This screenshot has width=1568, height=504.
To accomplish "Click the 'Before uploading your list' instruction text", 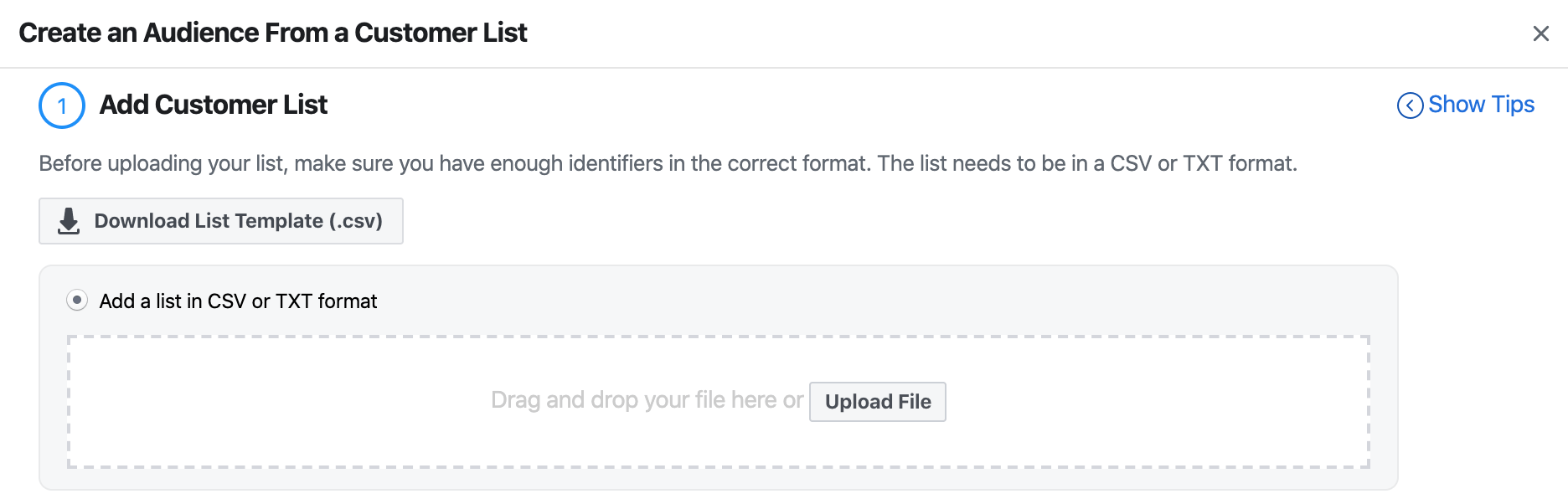I will [x=667, y=163].
